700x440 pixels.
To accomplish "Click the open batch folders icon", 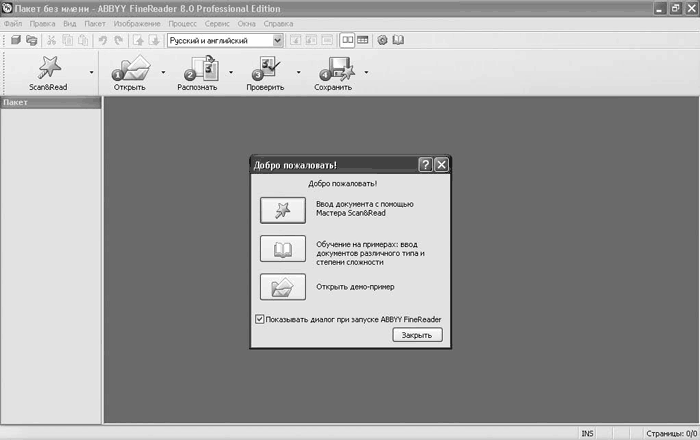I will pyautogui.click(x=32, y=41).
